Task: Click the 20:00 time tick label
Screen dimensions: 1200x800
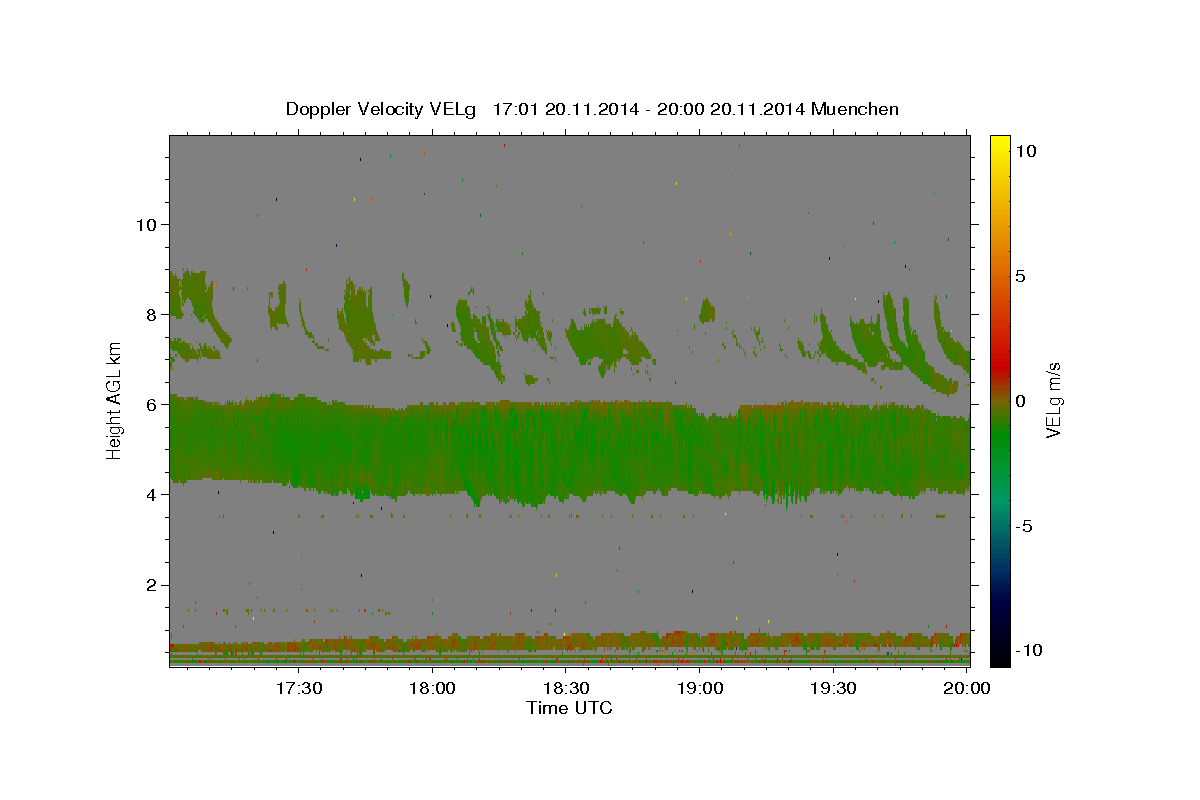Action: 969,688
